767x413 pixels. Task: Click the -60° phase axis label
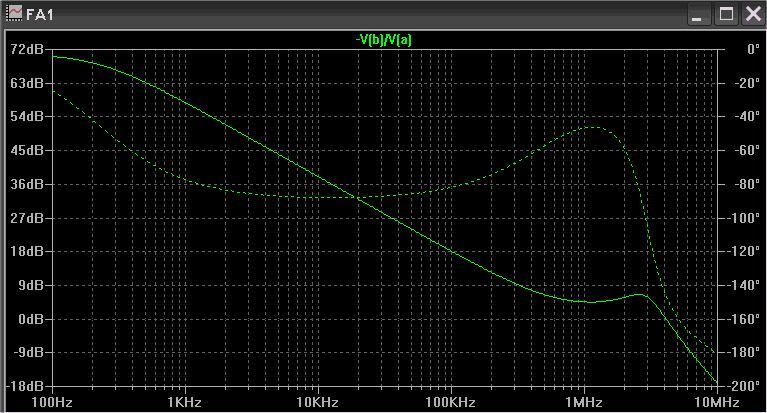(747, 150)
